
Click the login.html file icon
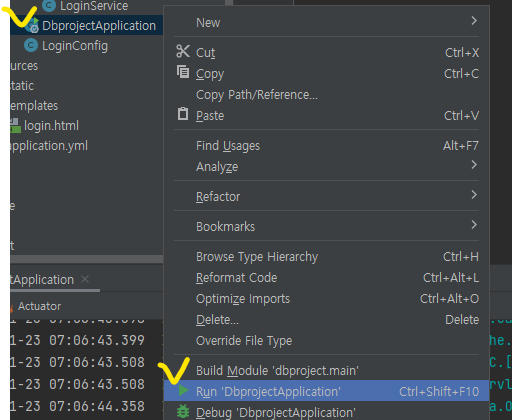[15, 125]
